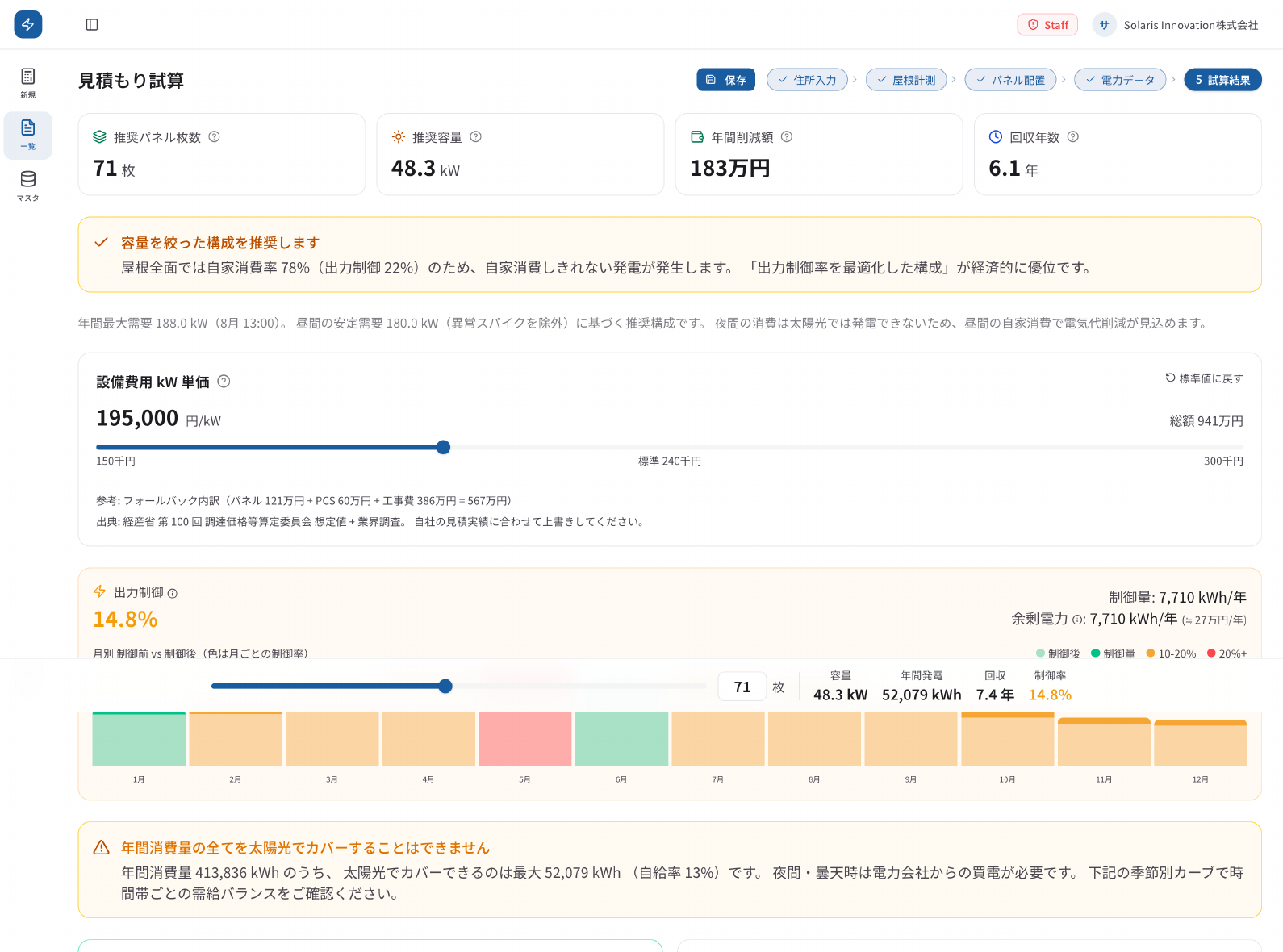The height and width of the screenshot is (952, 1283).
Task: Click the 12月 bar in chart
Action: pyautogui.click(x=1201, y=742)
